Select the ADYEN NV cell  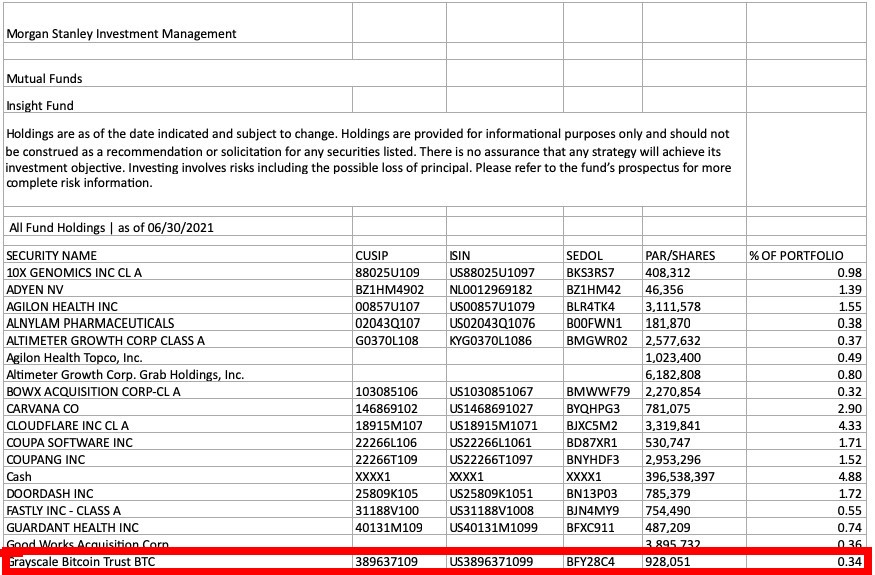[177, 289]
